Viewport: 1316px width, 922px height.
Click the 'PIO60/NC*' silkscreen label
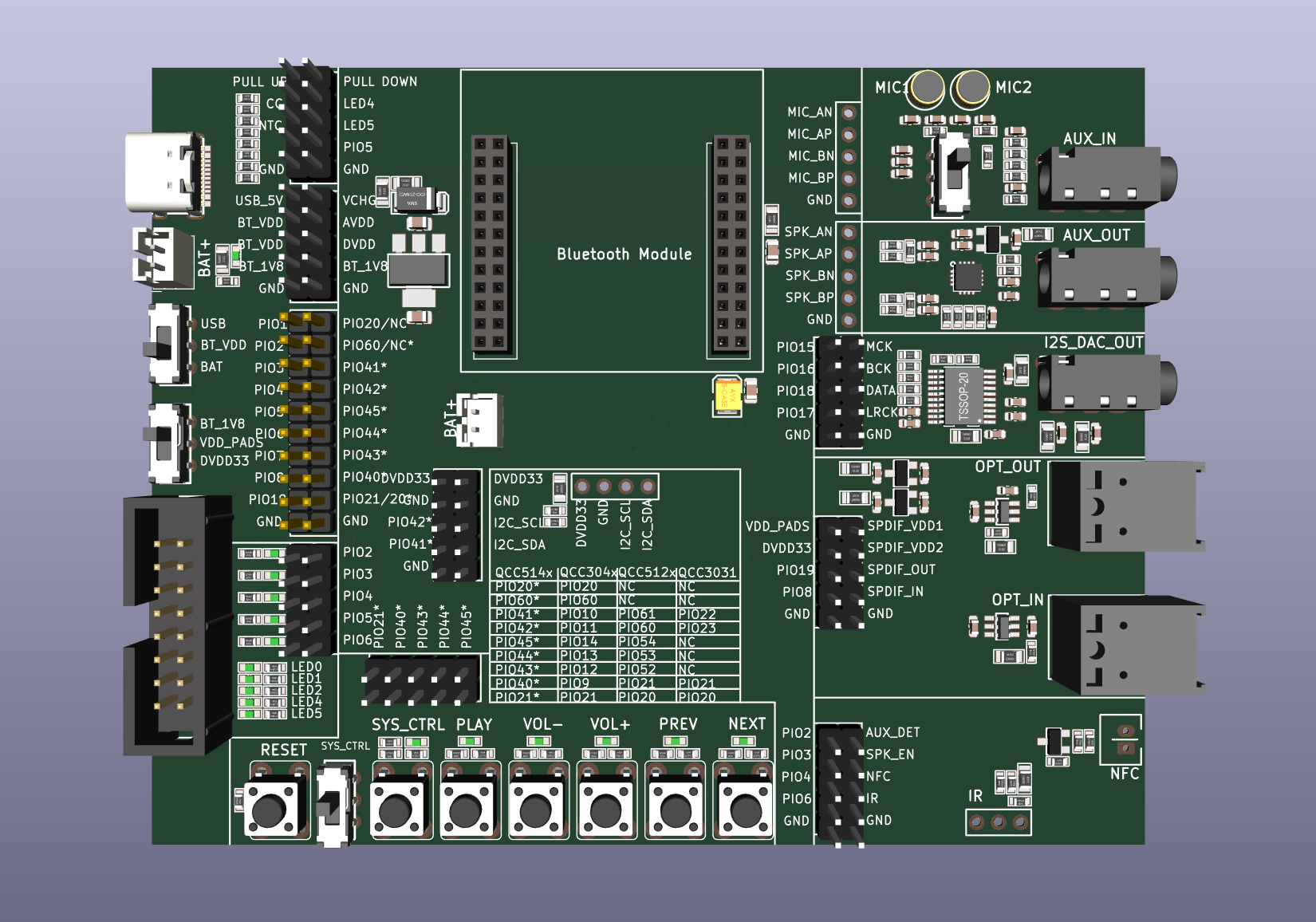[378, 345]
